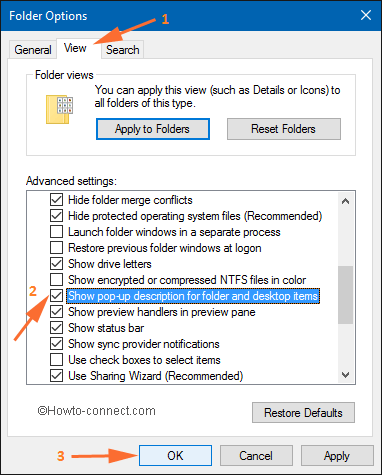This screenshot has height=475, width=382.
Task: Uncheck Show pop-up description checkbox
Action: click(x=56, y=296)
